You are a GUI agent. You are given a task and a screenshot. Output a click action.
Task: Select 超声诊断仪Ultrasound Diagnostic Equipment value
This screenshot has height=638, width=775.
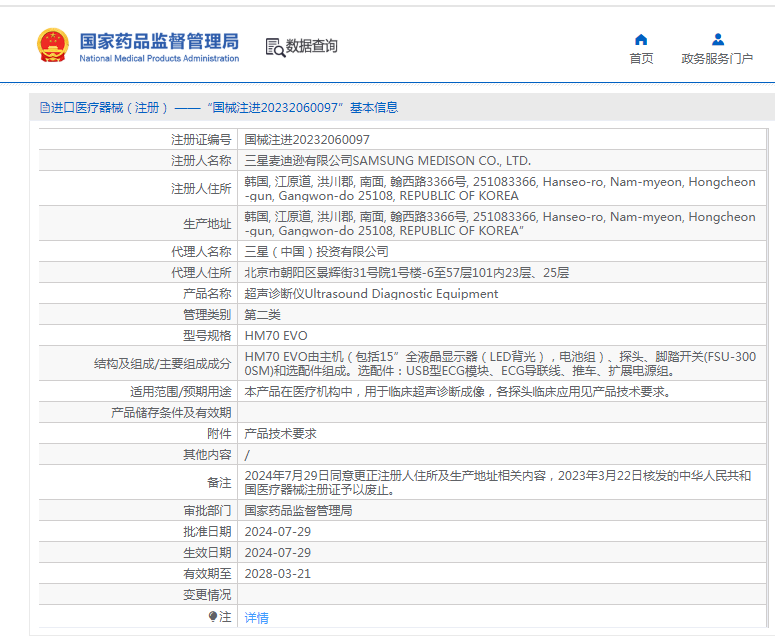click(371, 294)
